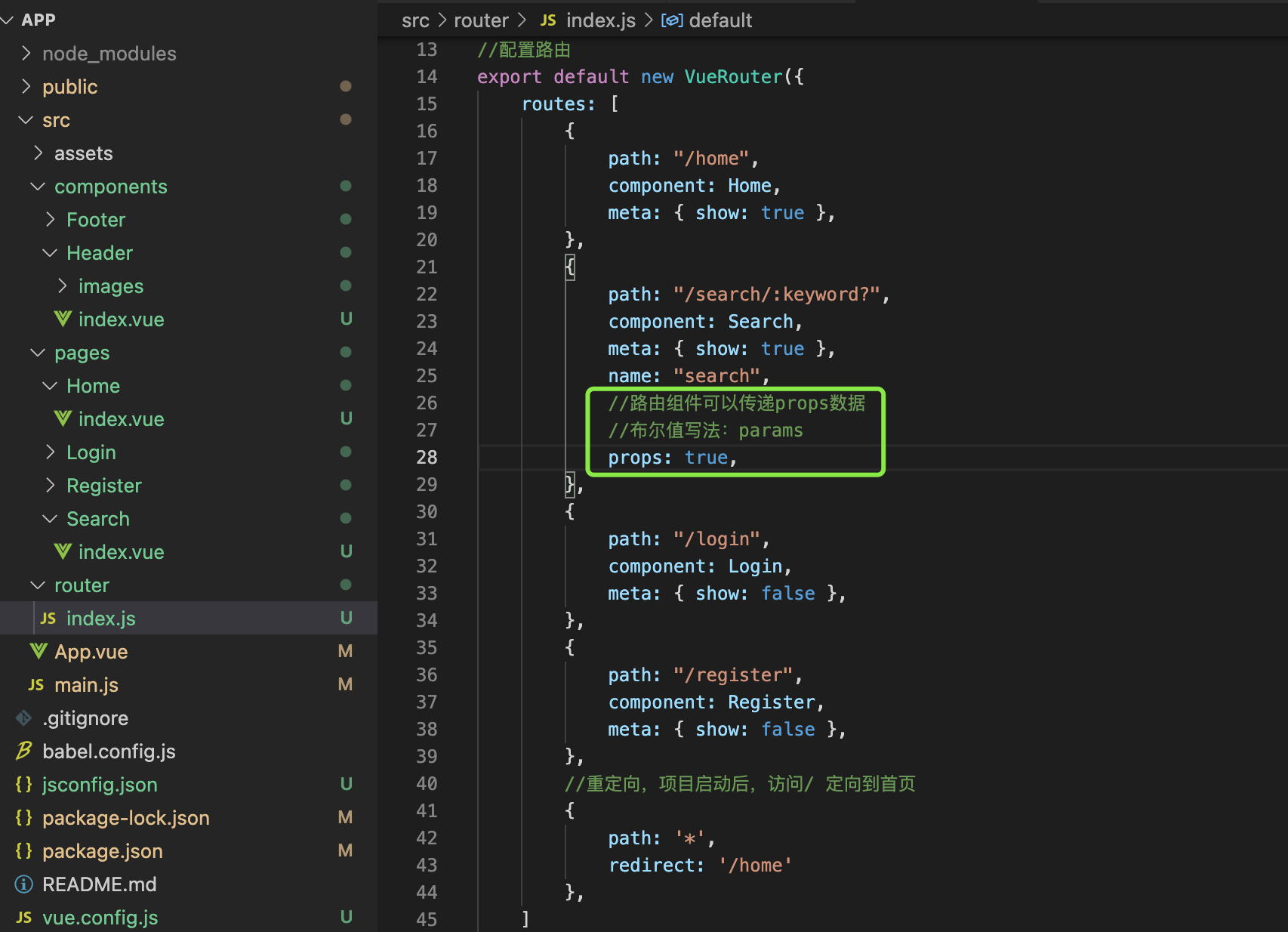Expand the assets folder chevron
The image size is (1288, 932).
click(39, 153)
